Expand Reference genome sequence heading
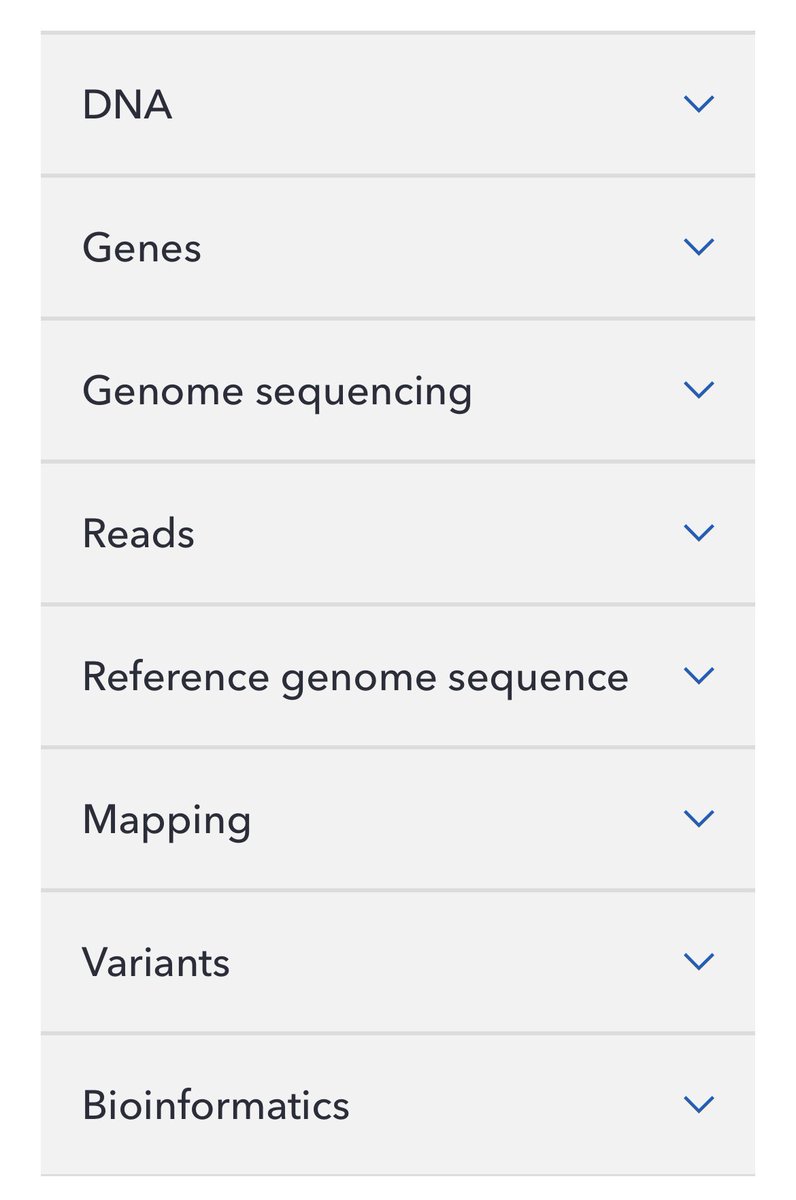This screenshot has height=1200, width=796. [355, 677]
